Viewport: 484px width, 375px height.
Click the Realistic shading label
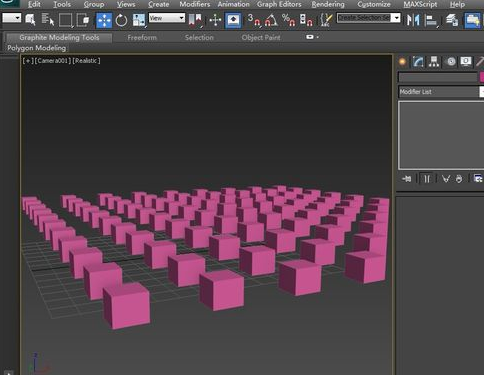click(x=86, y=61)
